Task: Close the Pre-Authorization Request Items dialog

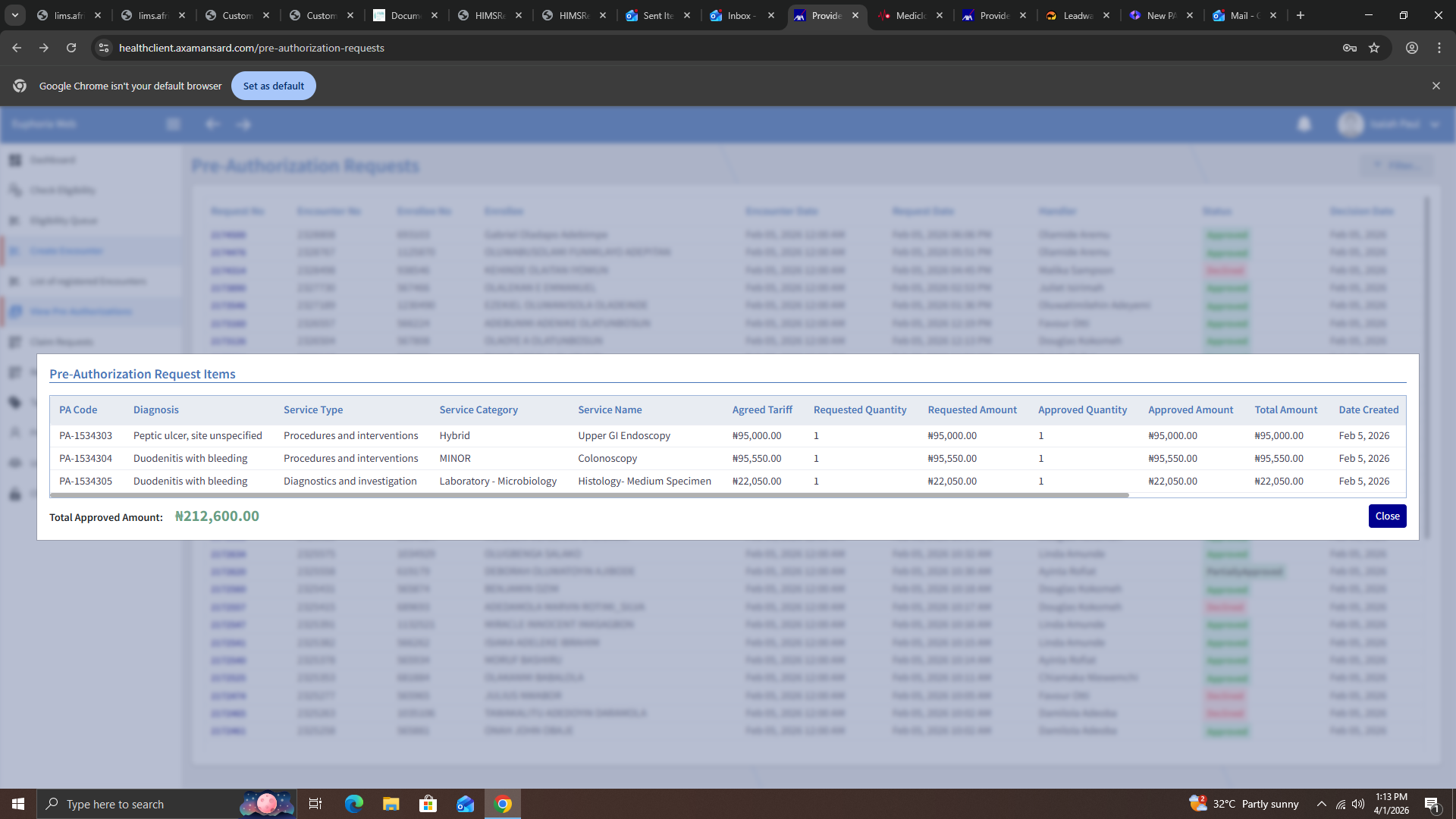Action: pos(1387,516)
